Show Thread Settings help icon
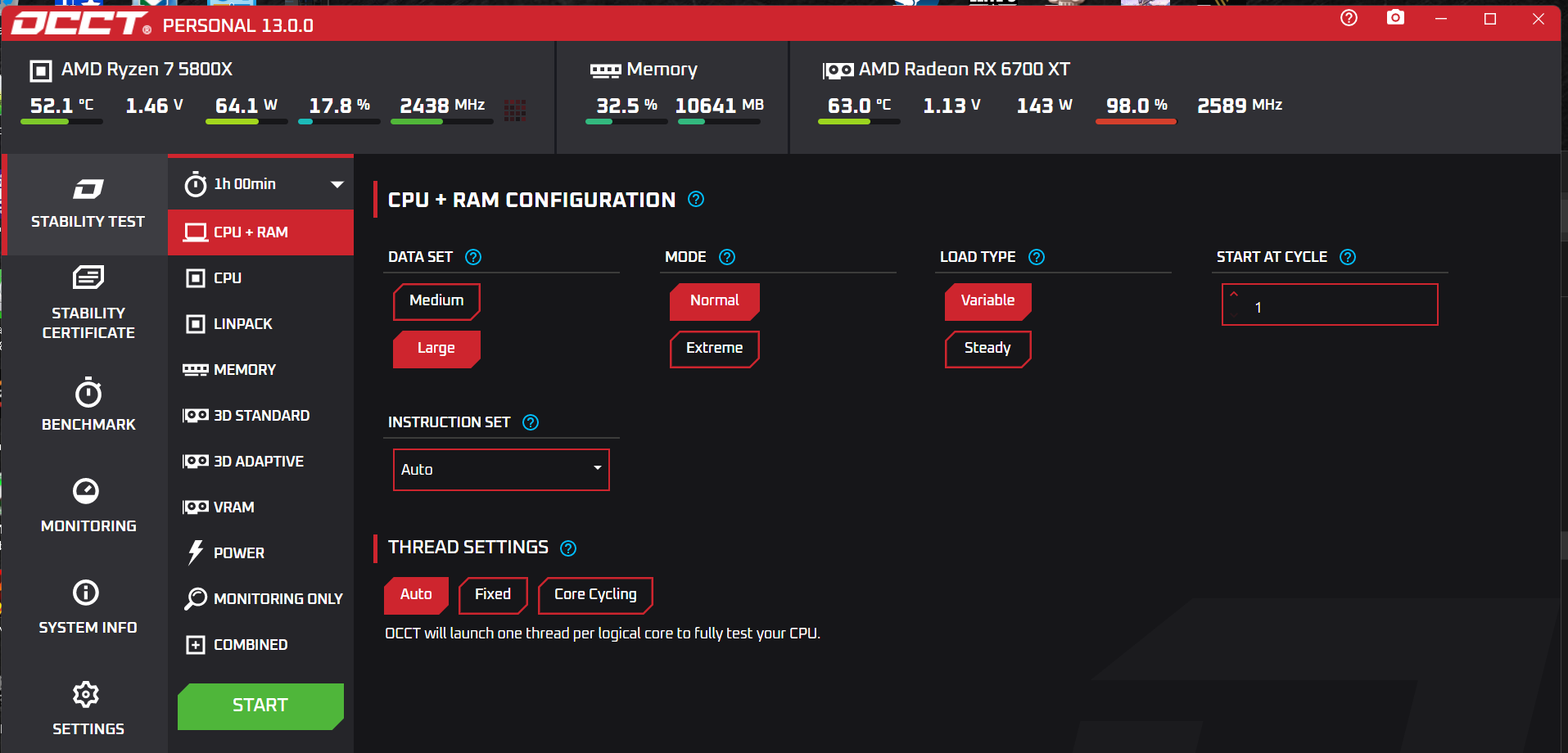 coord(568,548)
